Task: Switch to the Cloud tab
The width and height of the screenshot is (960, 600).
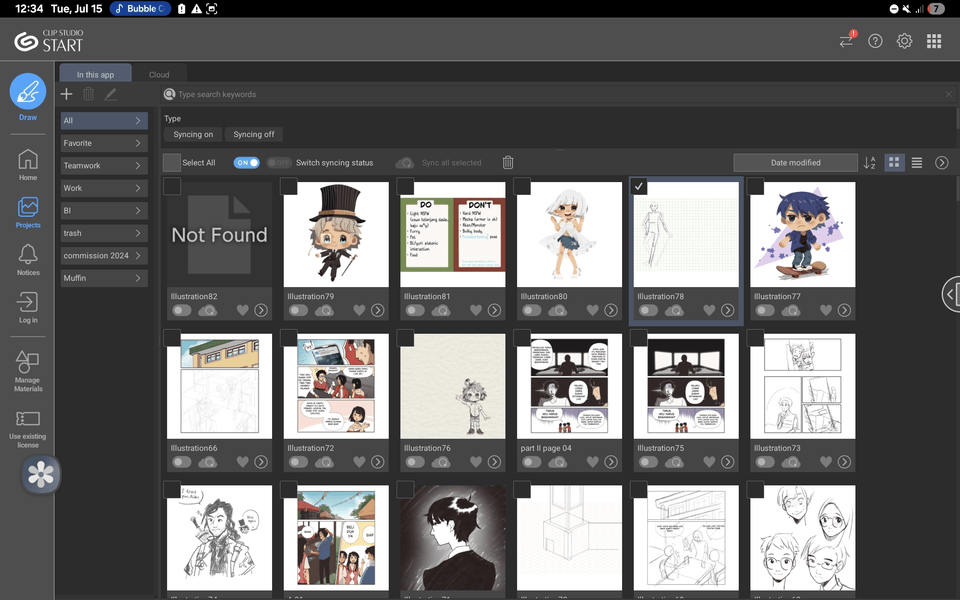Action: [x=159, y=74]
